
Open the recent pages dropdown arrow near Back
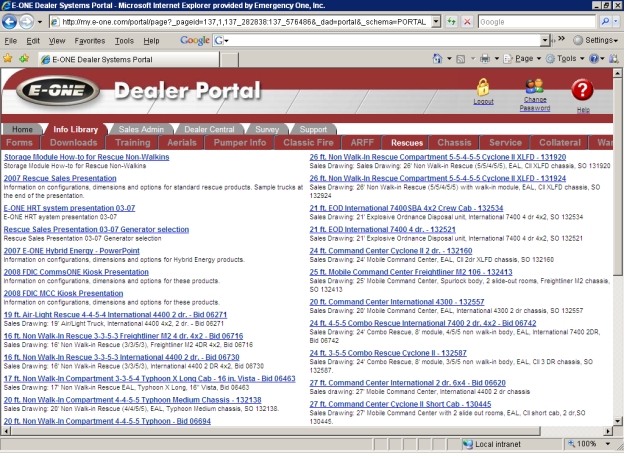point(40,22)
